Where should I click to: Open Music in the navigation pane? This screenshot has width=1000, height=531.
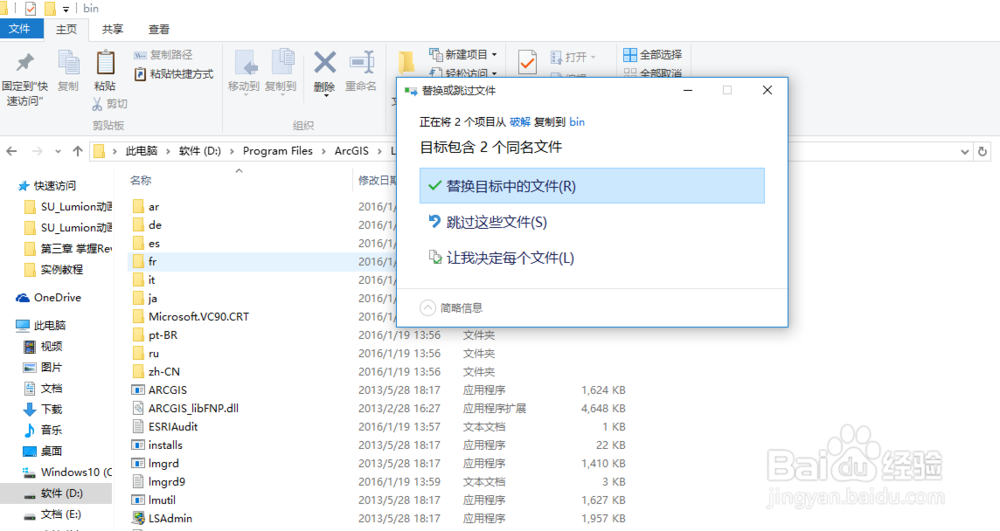[43, 430]
